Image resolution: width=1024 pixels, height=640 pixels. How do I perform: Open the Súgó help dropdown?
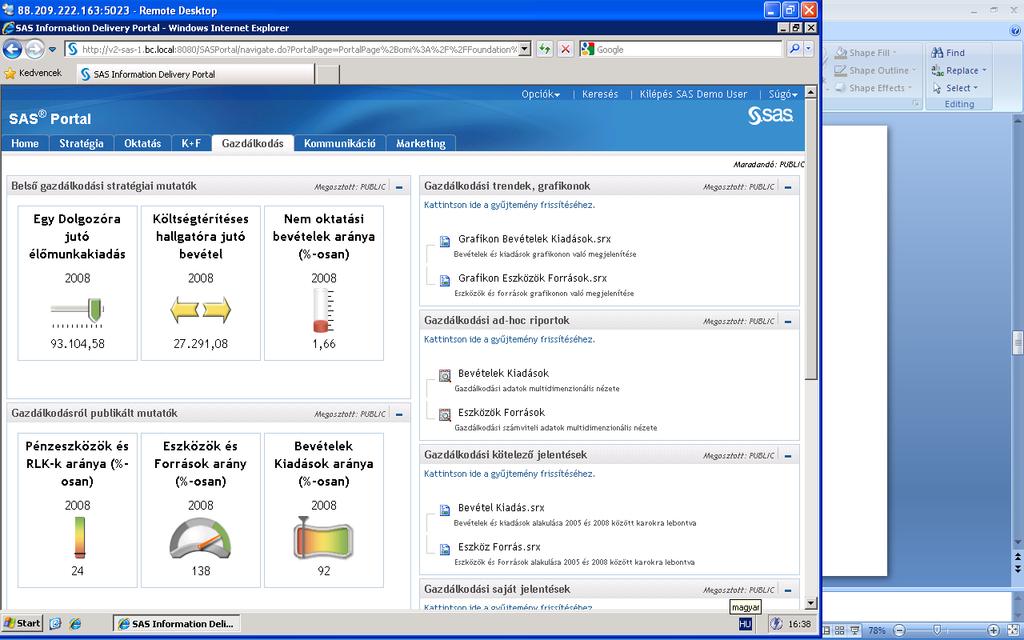[782, 94]
